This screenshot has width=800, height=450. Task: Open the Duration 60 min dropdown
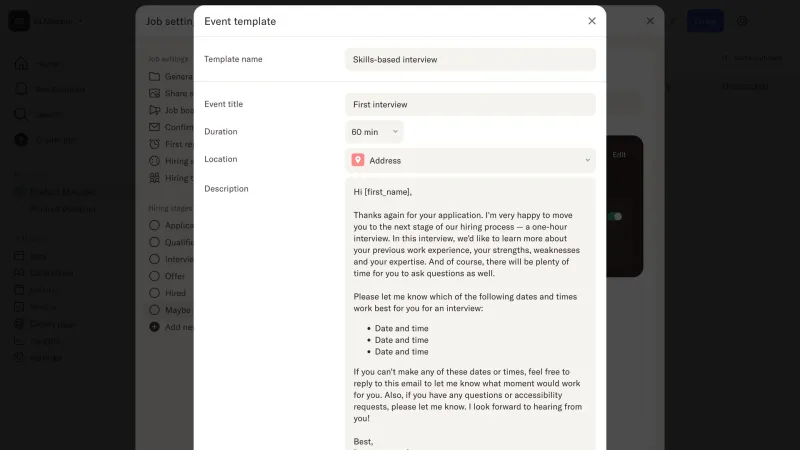tap(374, 132)
